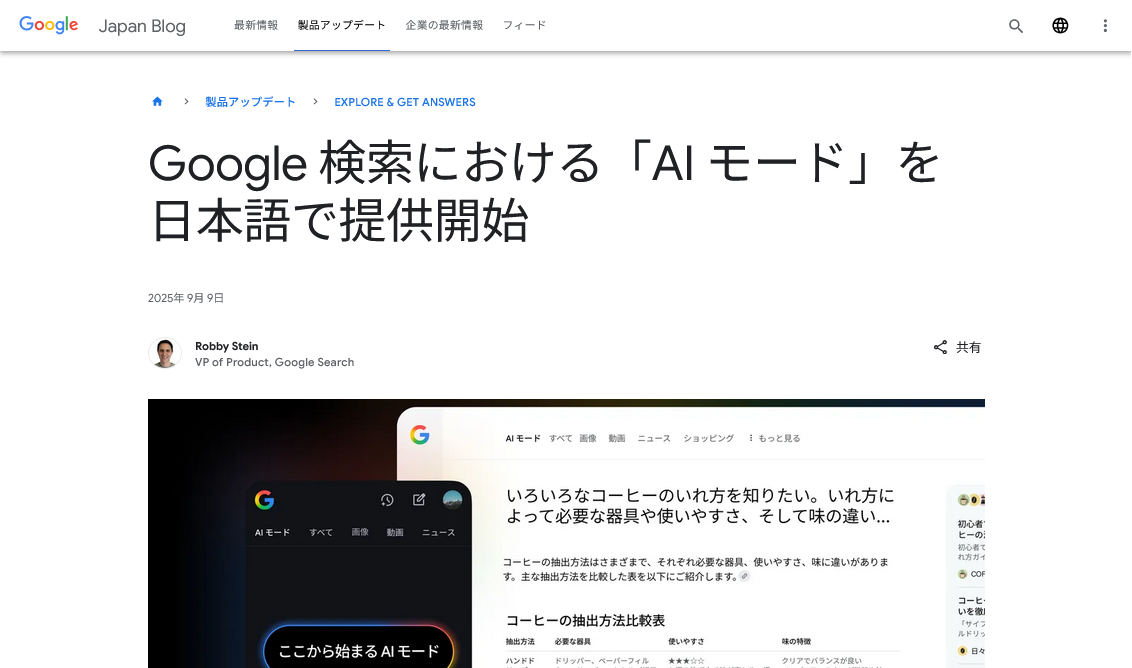Open the 企業の最新情報 nav item
The height and width of the screenshot is (668, 1132).
click(x=444, y=25)
